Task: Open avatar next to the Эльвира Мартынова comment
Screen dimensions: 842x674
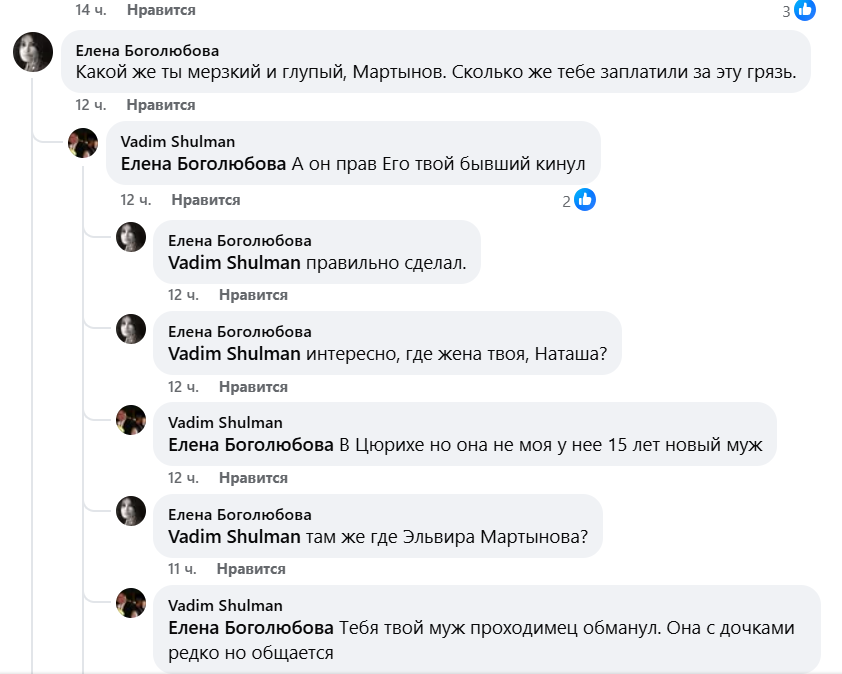Action: pyautogui.click(x=131, y=511)
